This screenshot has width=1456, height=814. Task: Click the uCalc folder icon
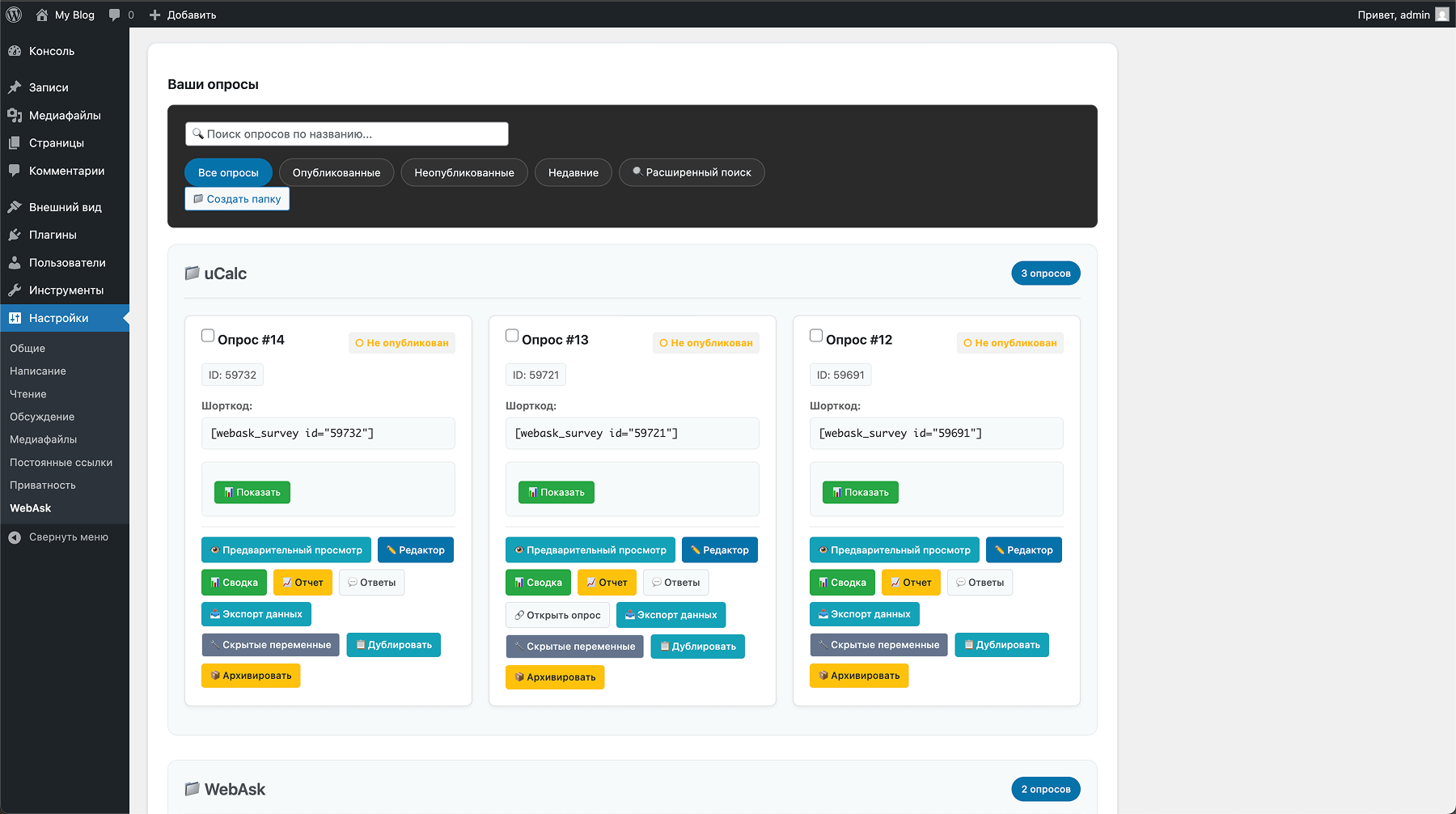point(193,273)
